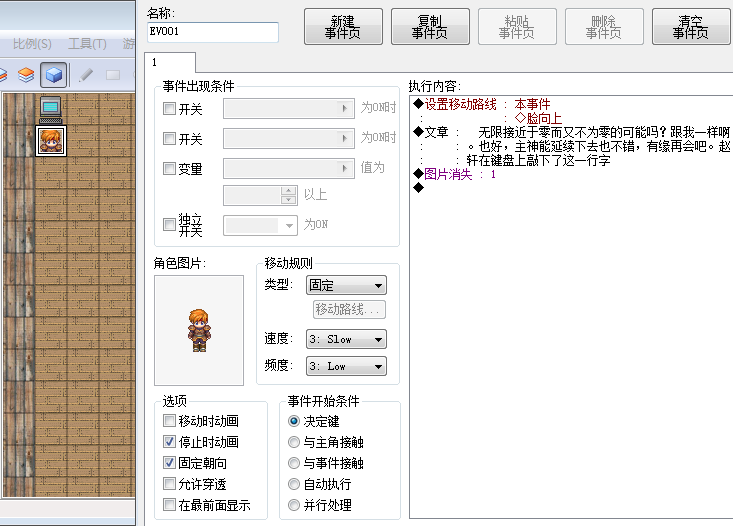Click the 移动路线... button
733x526 pixels.
click(x=349, y=310)
